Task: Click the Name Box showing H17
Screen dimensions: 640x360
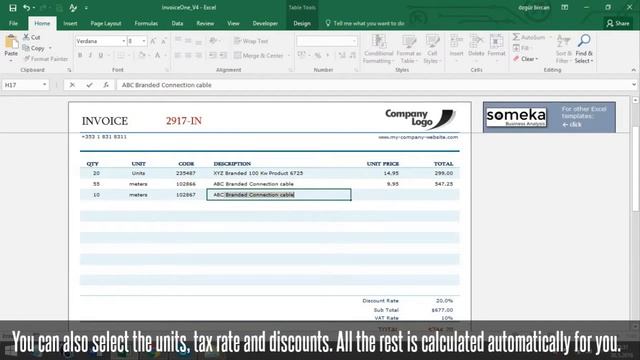Action: pos(22,85)
